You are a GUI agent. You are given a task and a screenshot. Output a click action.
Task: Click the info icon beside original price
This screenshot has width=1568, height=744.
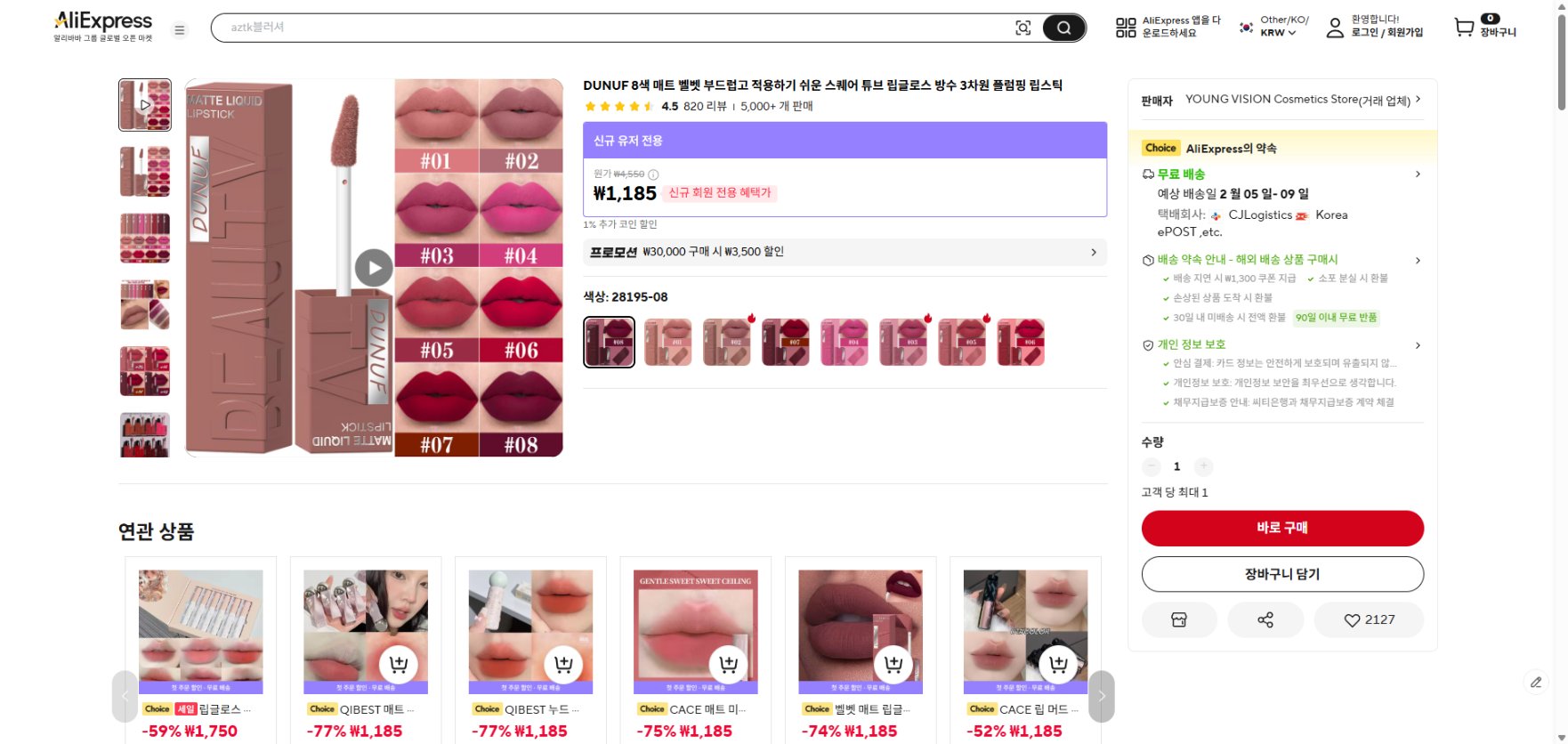pyautogui.click(x=653, y=174)
